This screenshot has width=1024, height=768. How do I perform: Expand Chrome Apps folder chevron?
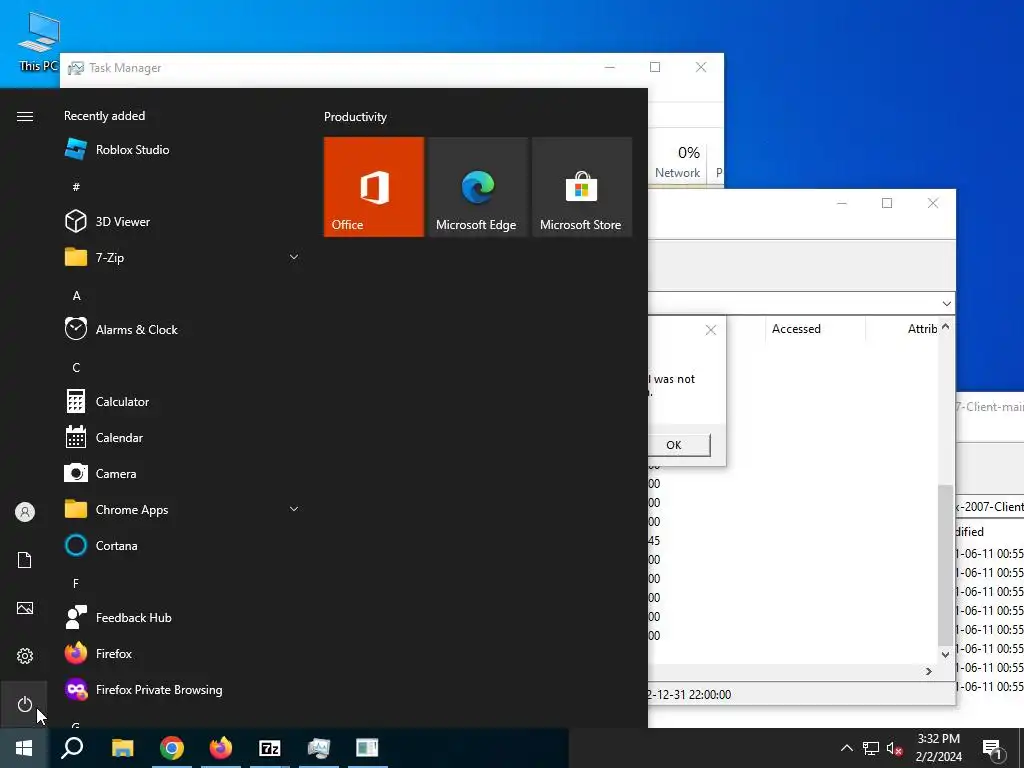click(x=294, y=509)
